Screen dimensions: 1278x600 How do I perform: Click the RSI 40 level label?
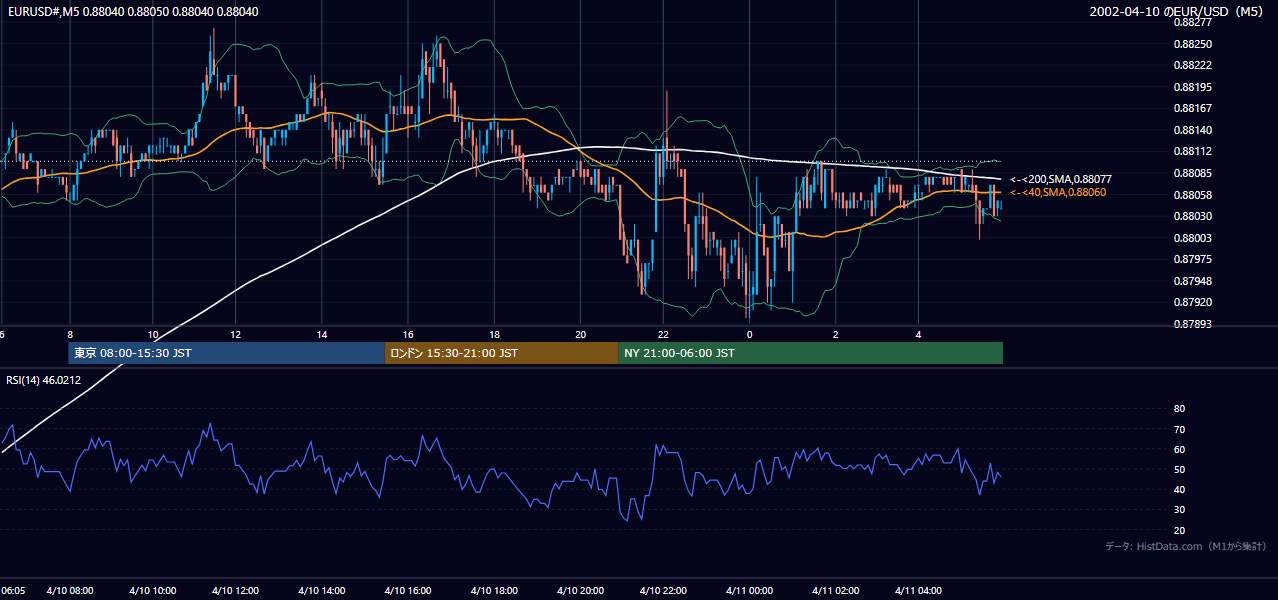(x=1179, y=489)
